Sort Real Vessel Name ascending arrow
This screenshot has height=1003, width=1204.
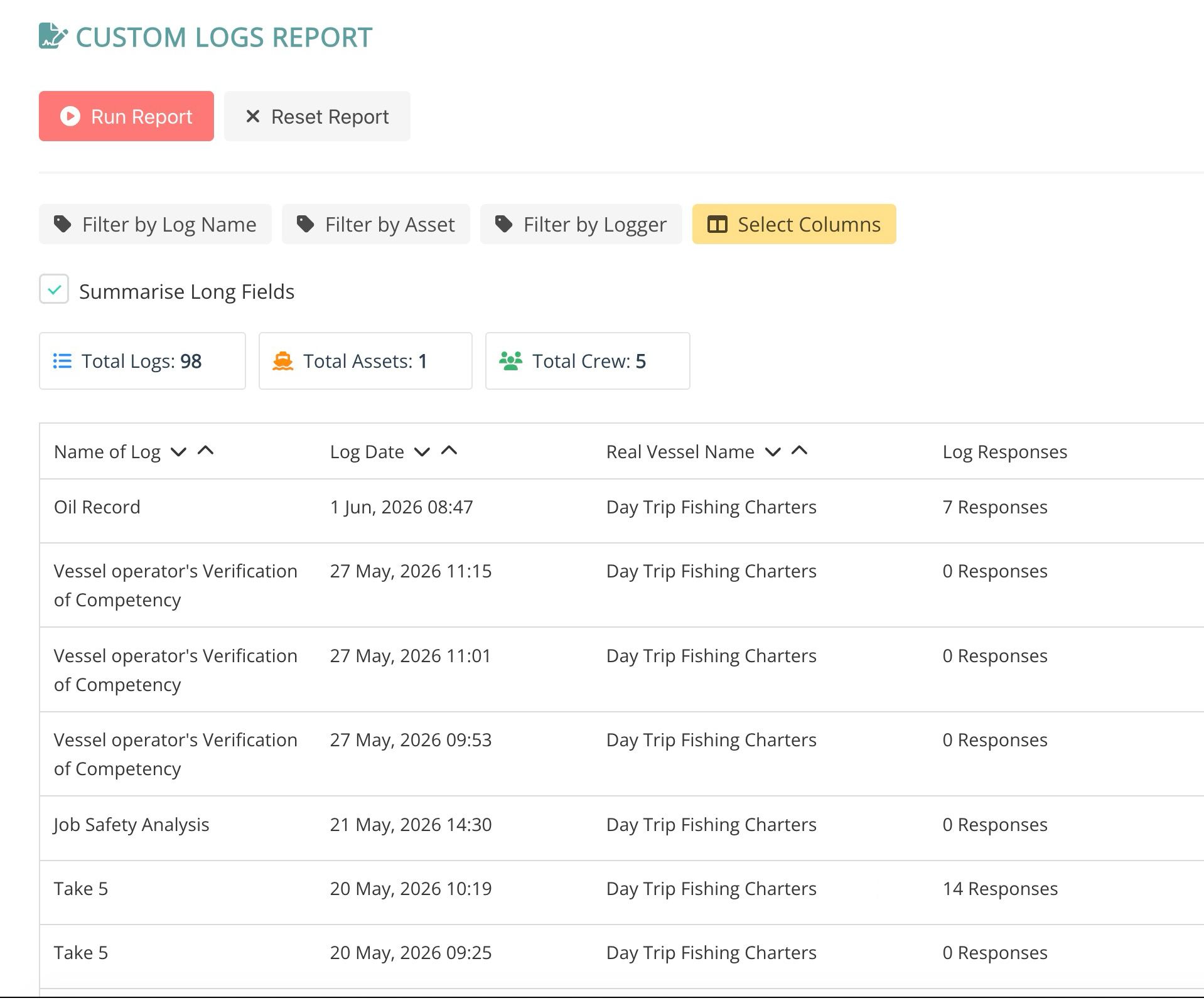tap(800, 451)
